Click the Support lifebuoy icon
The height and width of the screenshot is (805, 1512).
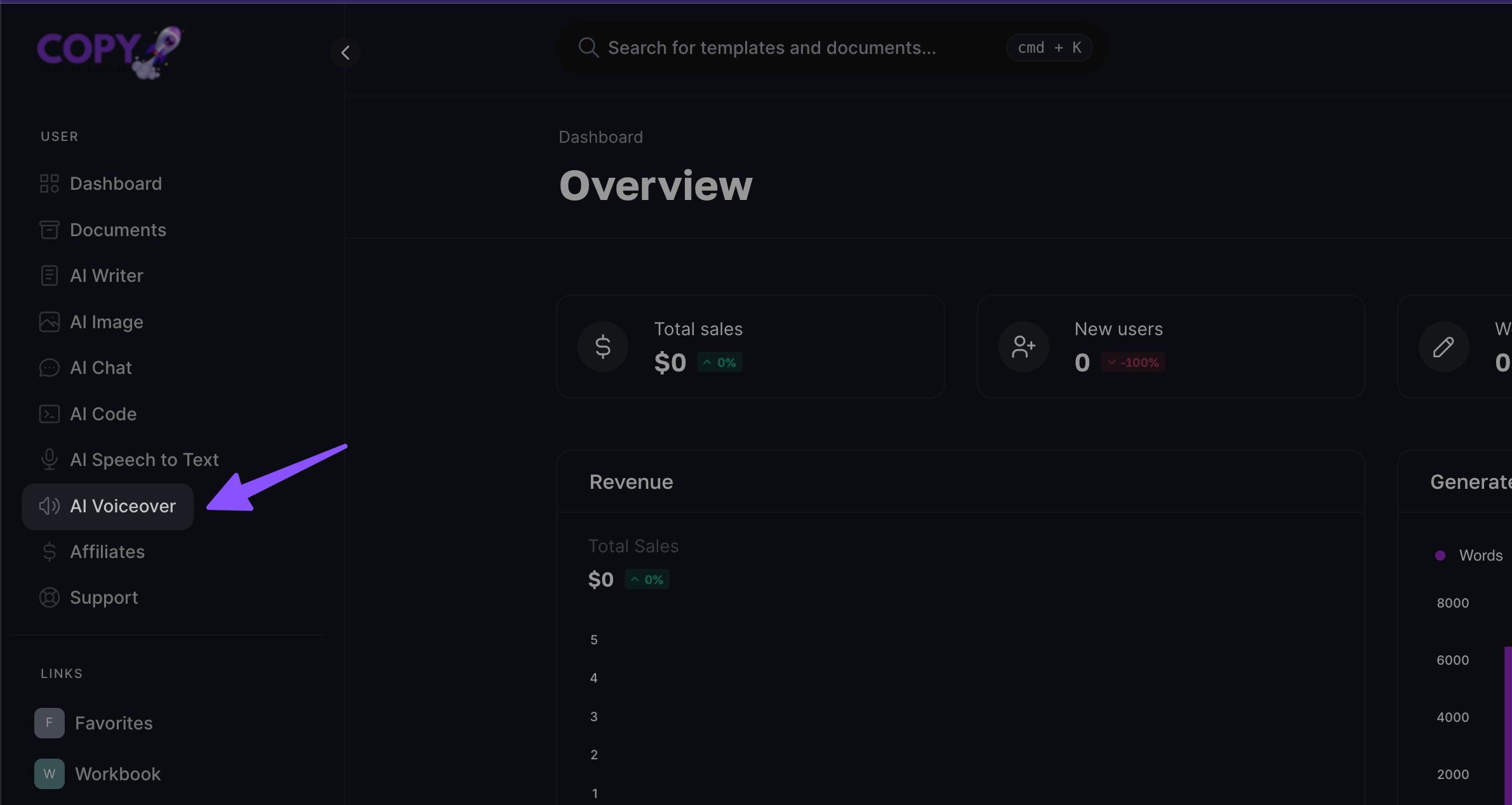(x=49, y=597)
